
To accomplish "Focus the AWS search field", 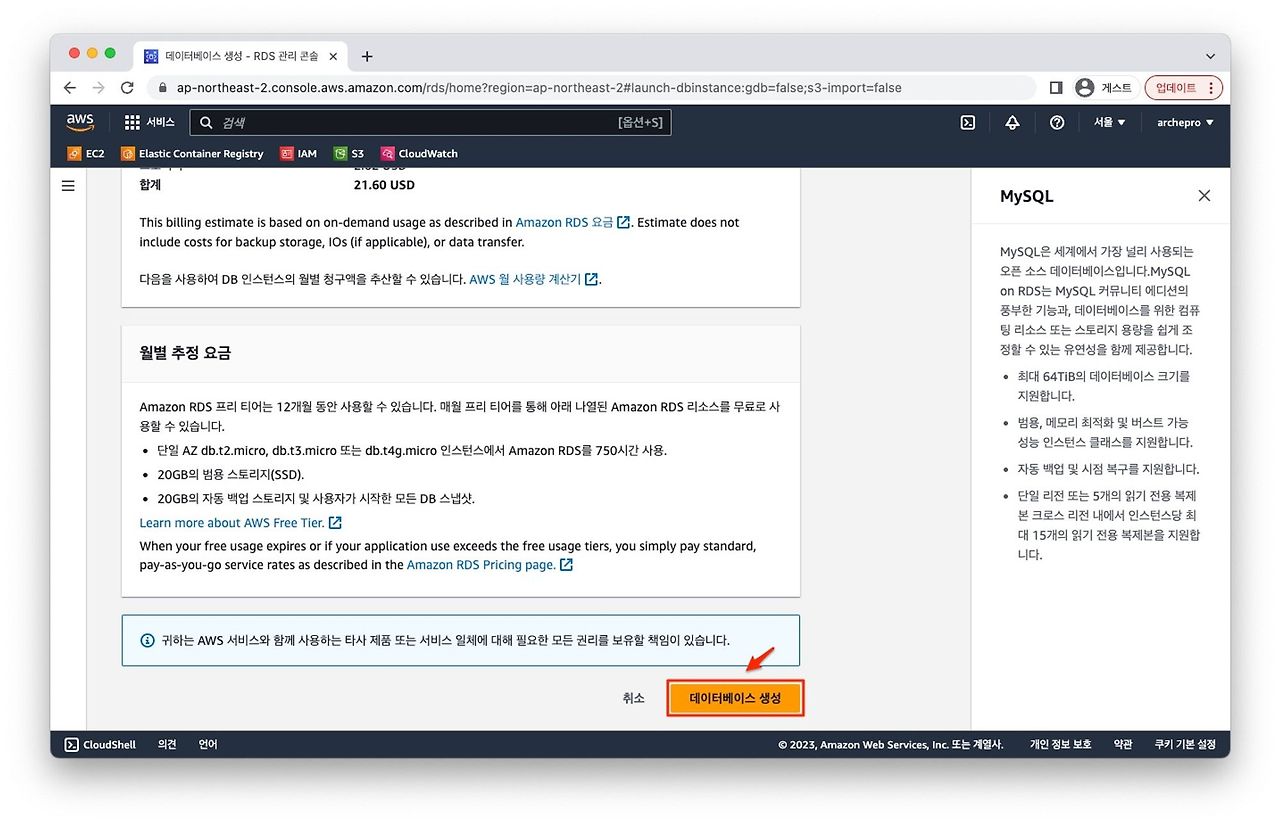I will click(x=430, y=122).
